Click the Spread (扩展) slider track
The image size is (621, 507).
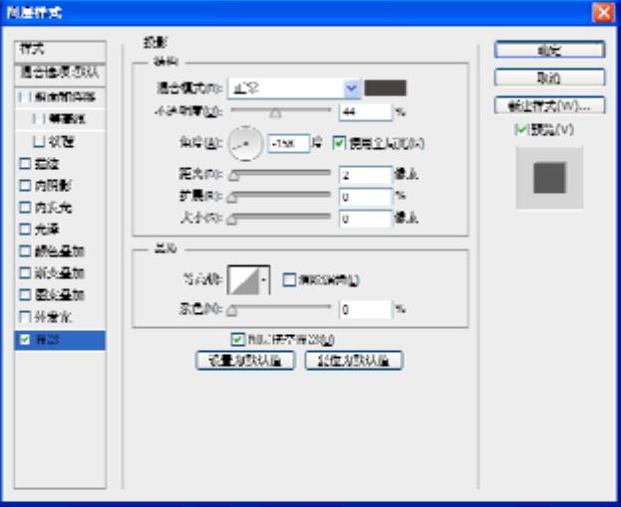(281, 195)
